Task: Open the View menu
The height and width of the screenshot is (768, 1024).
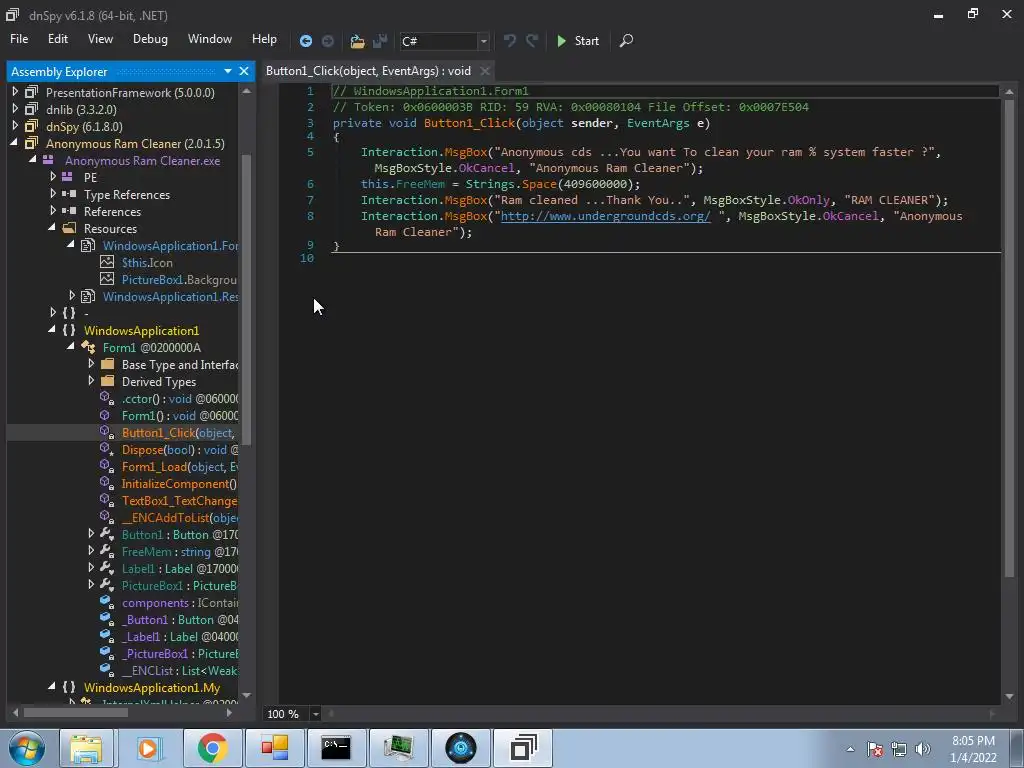Action: click(x=100, y=39)
